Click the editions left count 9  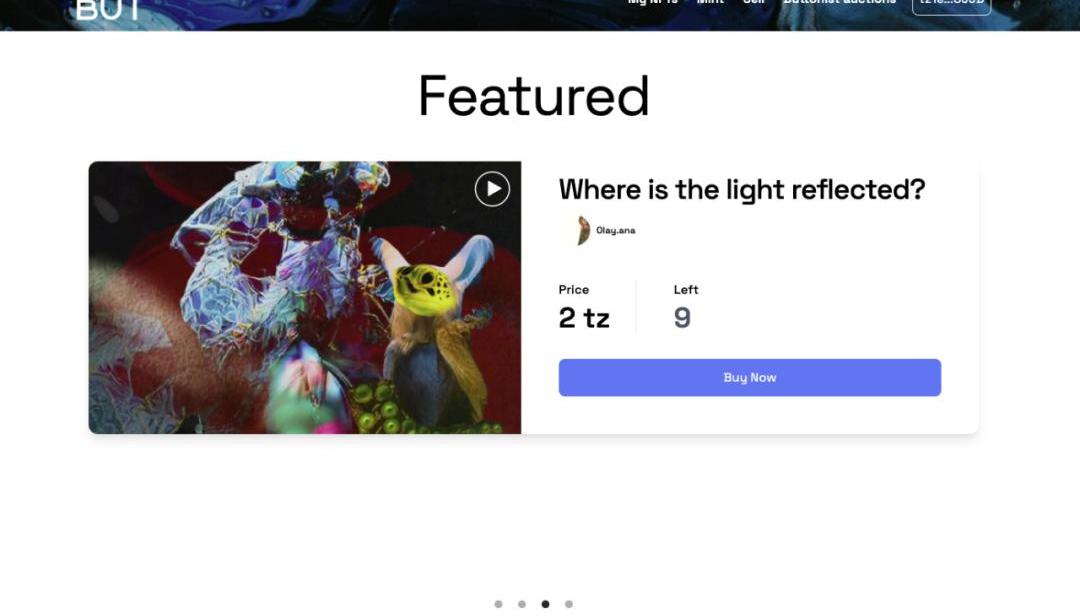click(682, 318)
